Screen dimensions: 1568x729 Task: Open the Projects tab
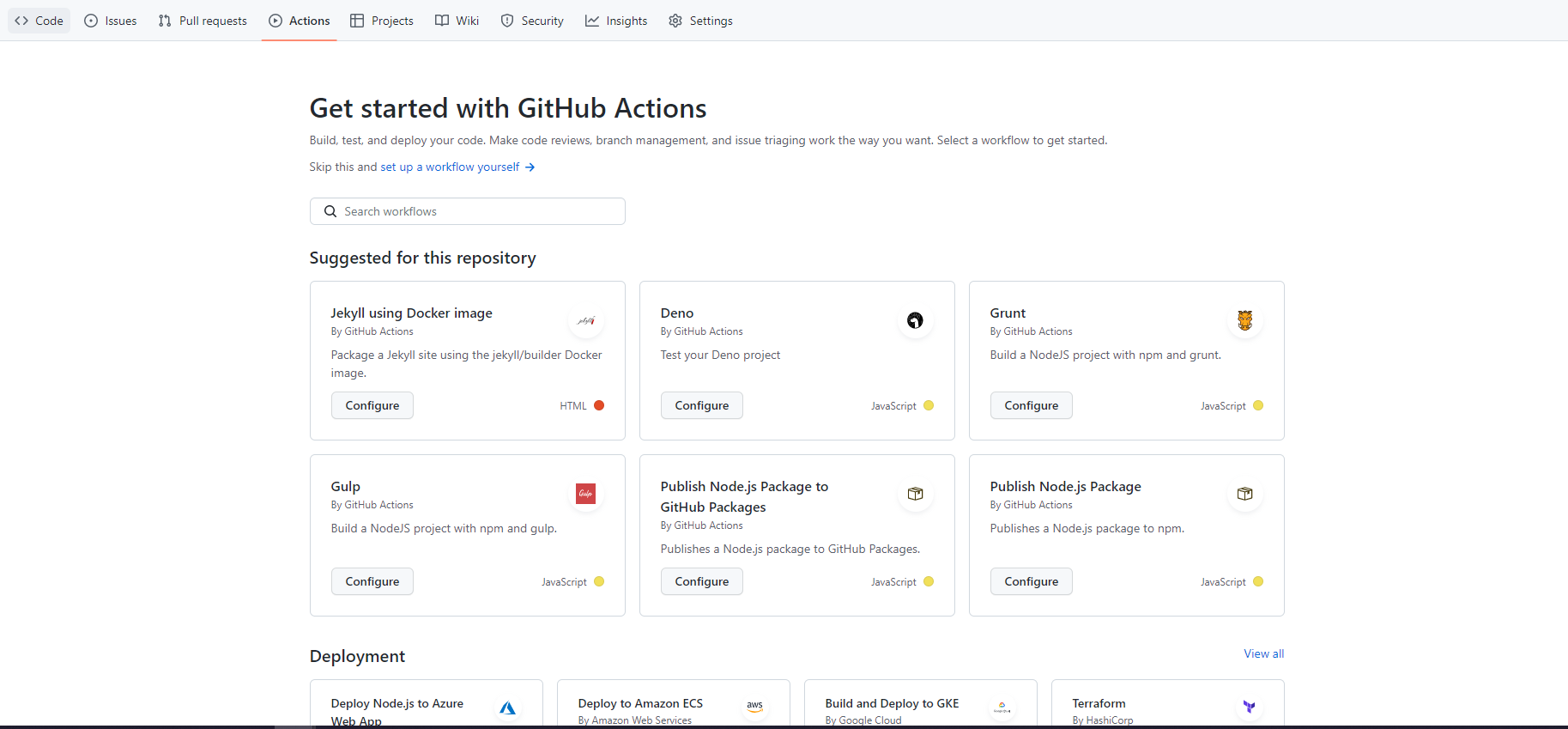(382, 21)
